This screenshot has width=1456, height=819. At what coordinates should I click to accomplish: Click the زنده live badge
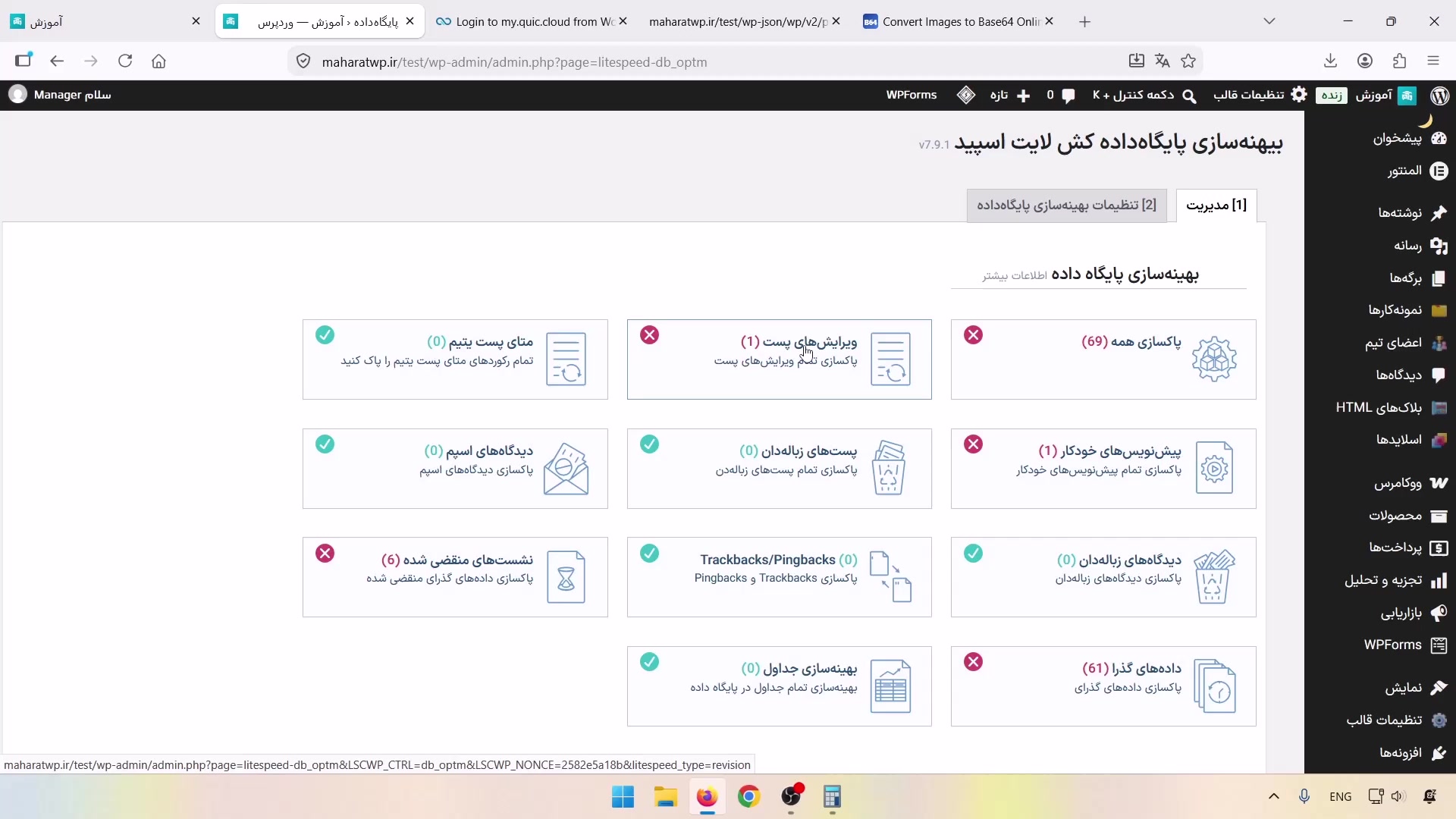point(1332,96)
